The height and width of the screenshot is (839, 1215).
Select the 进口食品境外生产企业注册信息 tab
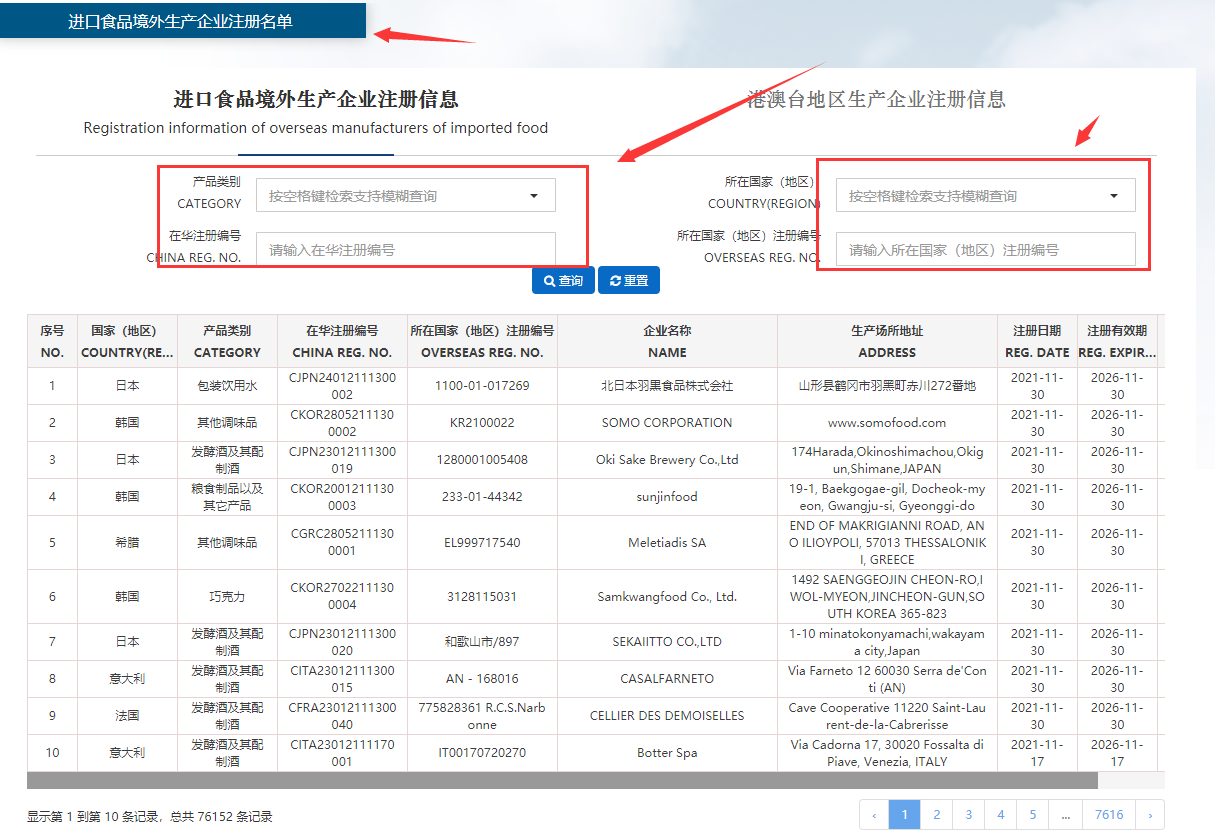click(x=315, y=99)
